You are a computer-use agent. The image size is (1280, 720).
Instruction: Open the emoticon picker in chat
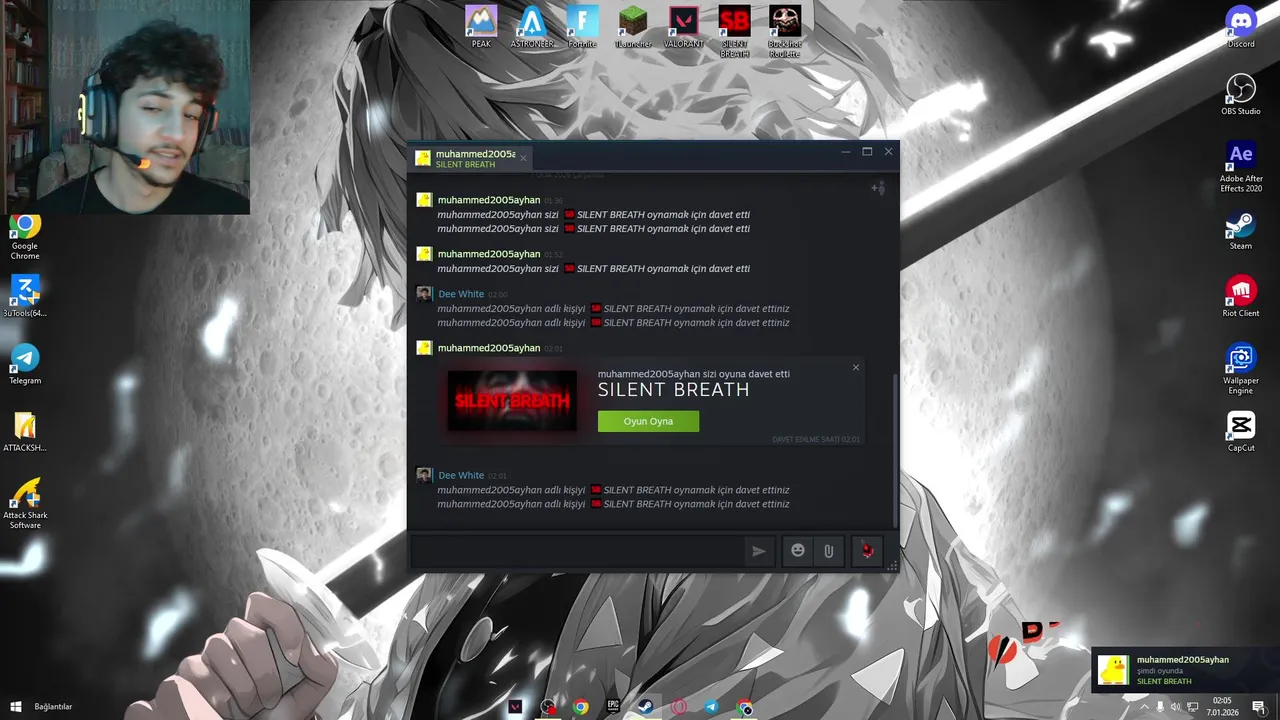(798, 551)
